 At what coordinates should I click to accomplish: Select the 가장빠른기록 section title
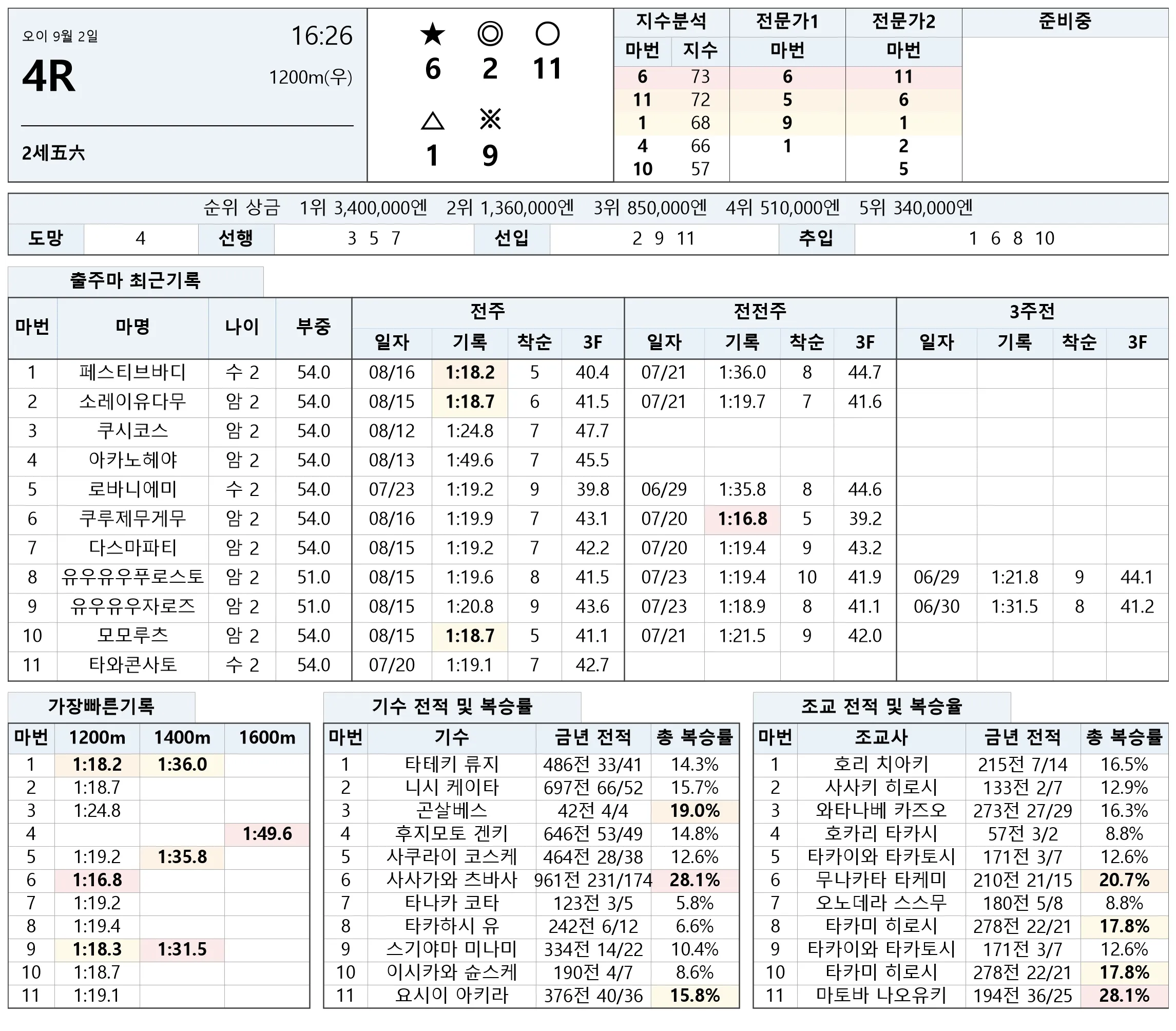click(x=101, y=706)
